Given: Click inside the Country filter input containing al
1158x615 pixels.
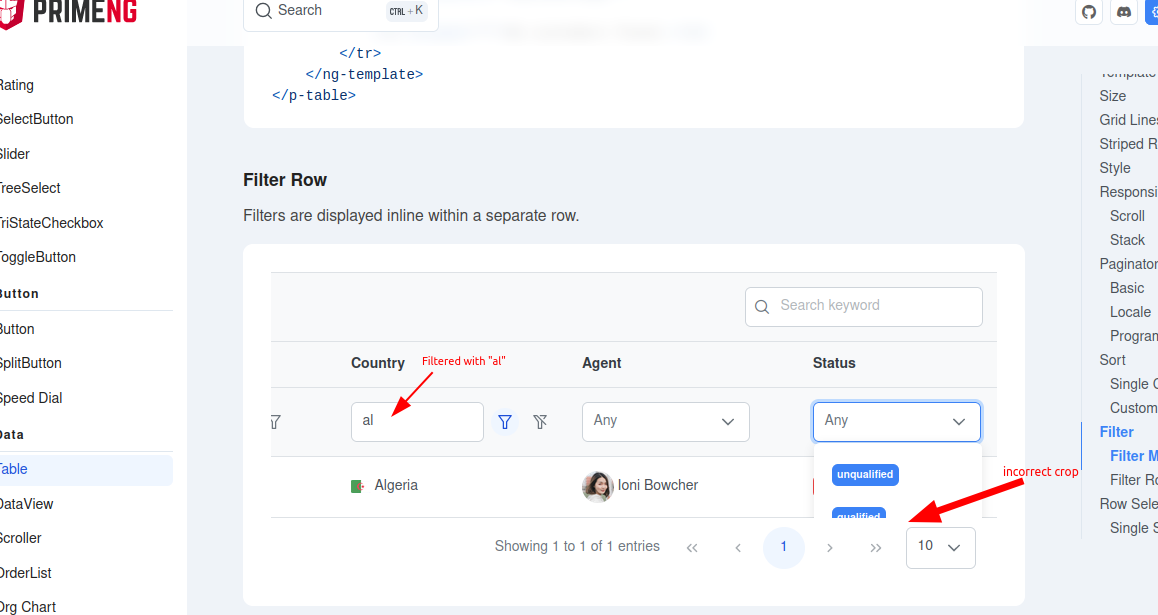Looking at the screenshot, I should click(417, 421).
